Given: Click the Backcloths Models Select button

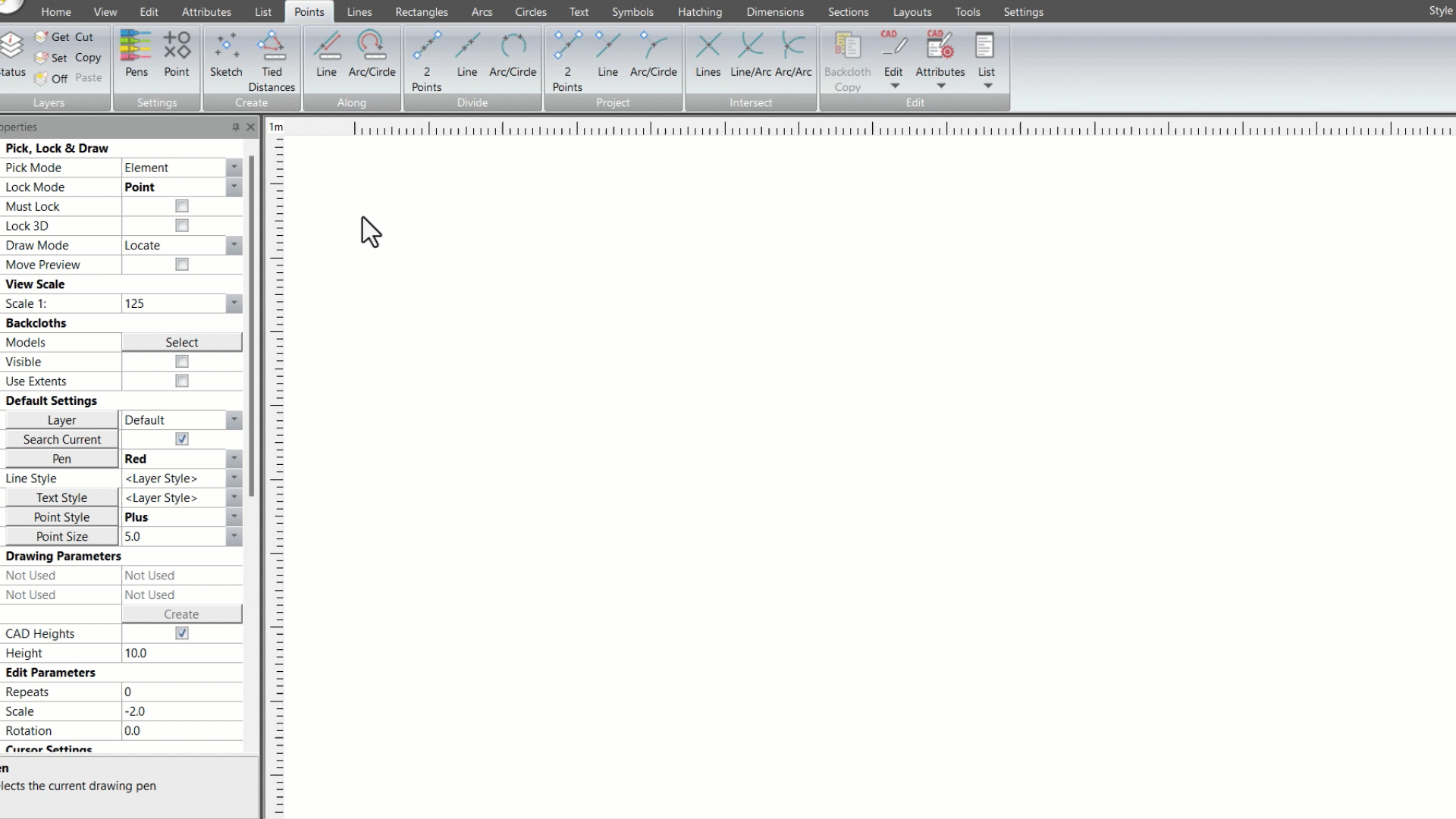Looking at the screenshot, I should (182, 343).
